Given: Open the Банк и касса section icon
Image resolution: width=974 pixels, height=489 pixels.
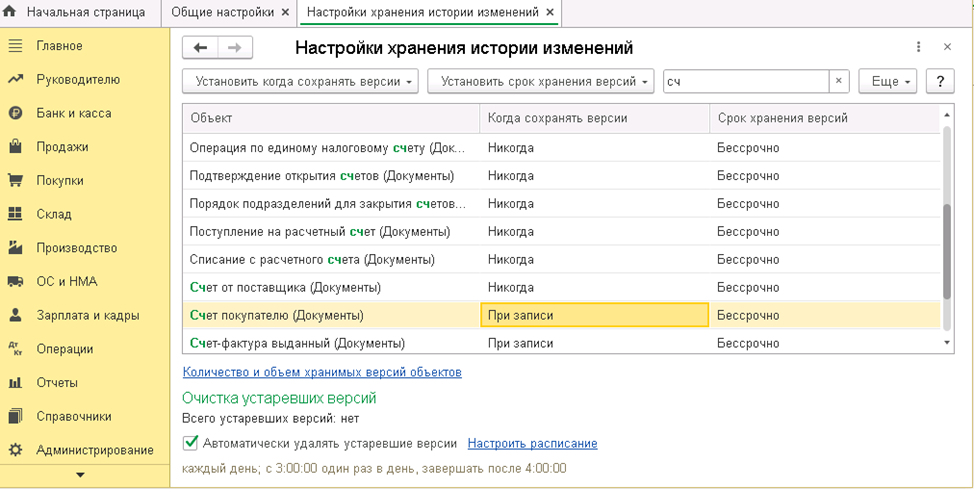Looking at the screenshot, I should (x=15, y=113).
